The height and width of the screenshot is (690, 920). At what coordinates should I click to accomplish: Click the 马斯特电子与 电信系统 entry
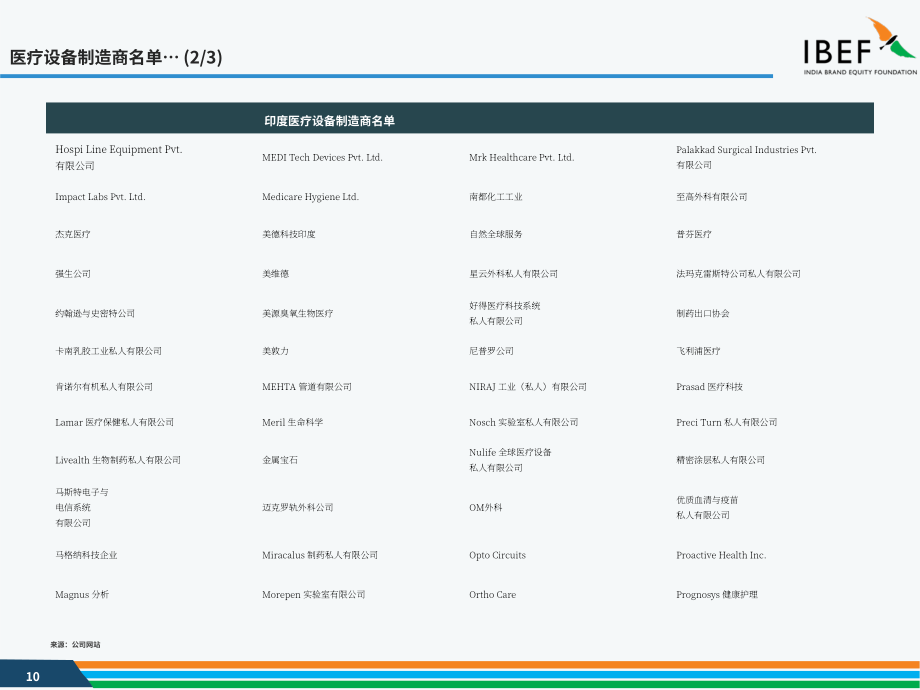click(x=82, y=508)
